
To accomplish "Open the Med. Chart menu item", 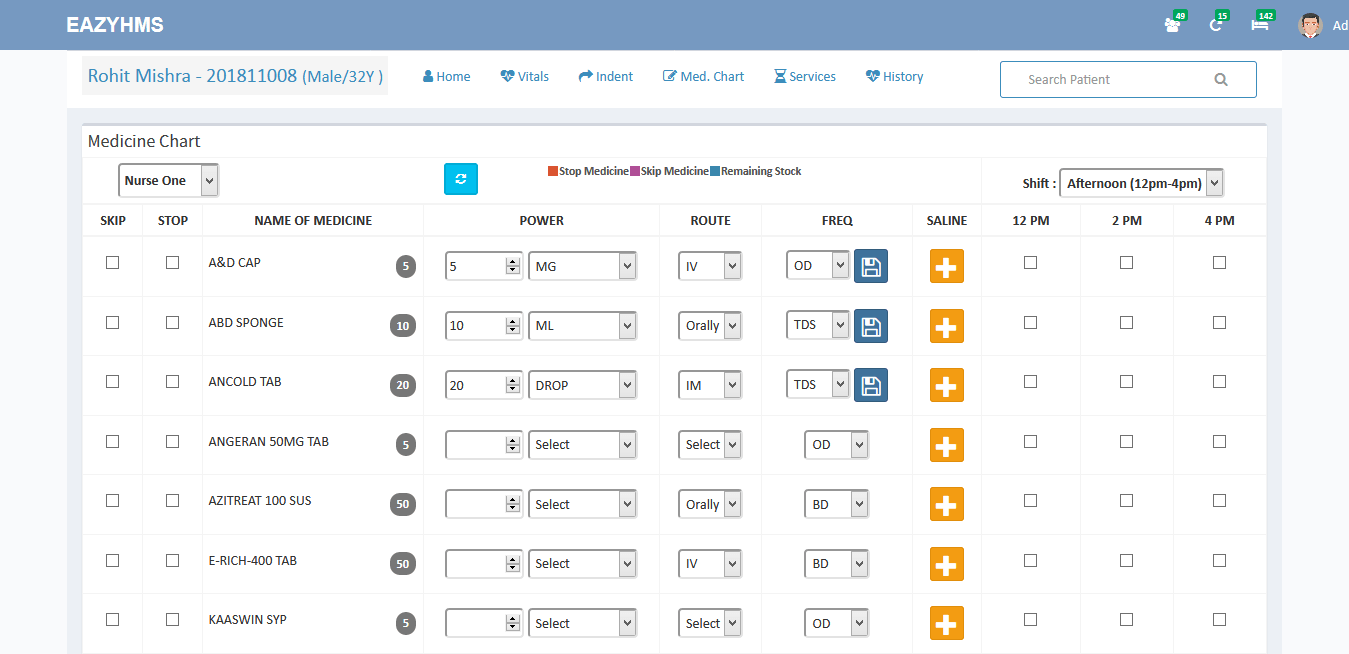I will (703, 77).
